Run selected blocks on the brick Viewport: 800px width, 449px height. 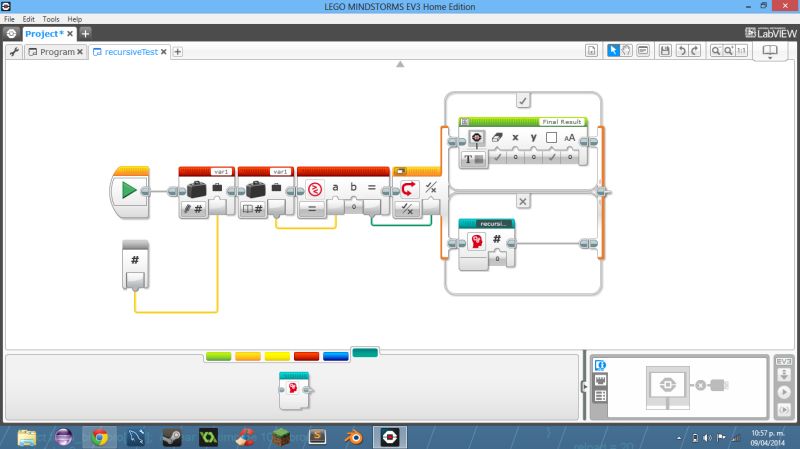pos(784,409)
